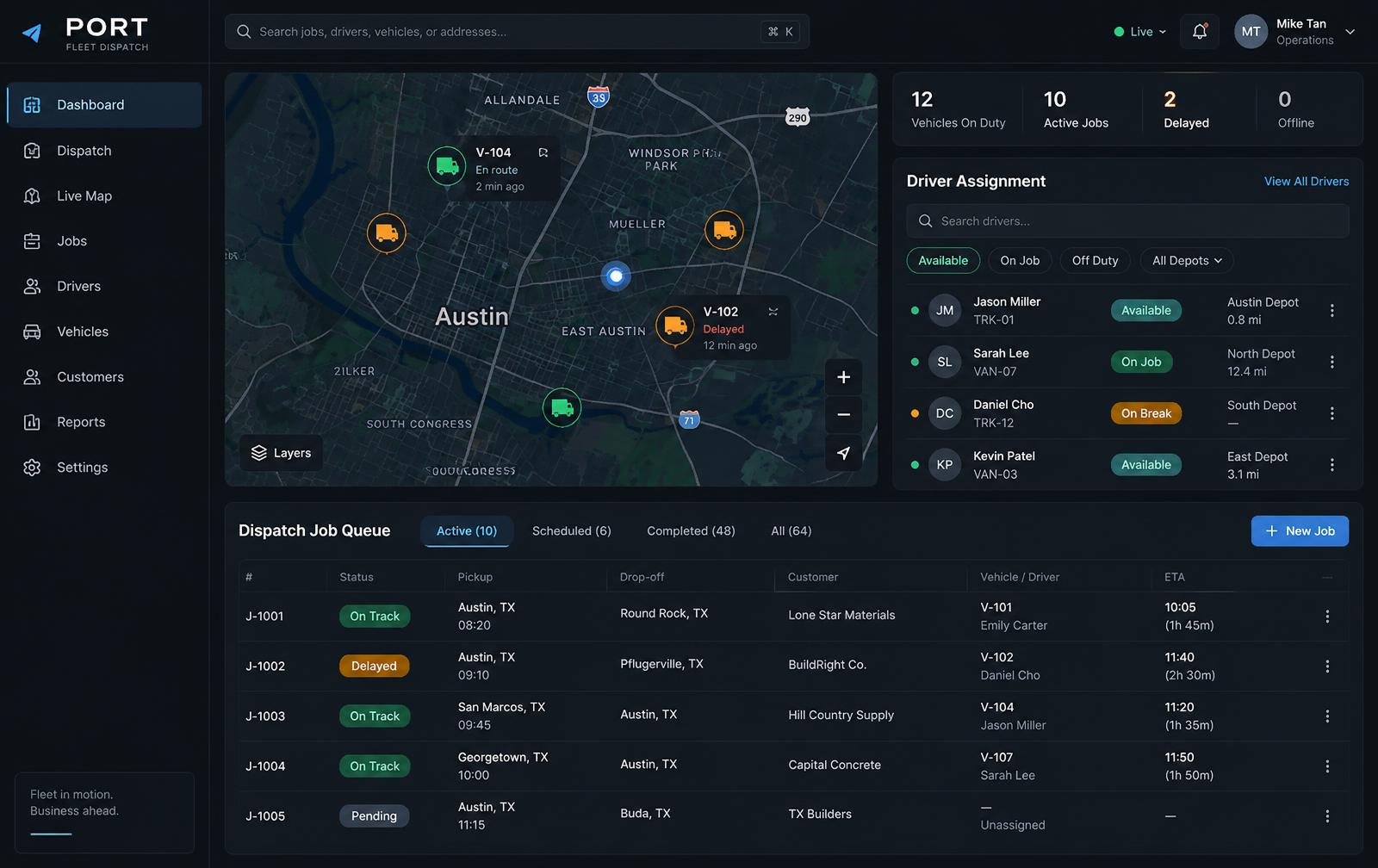
Task: Collapse the V-102 map popup
Action: [773, 312]
